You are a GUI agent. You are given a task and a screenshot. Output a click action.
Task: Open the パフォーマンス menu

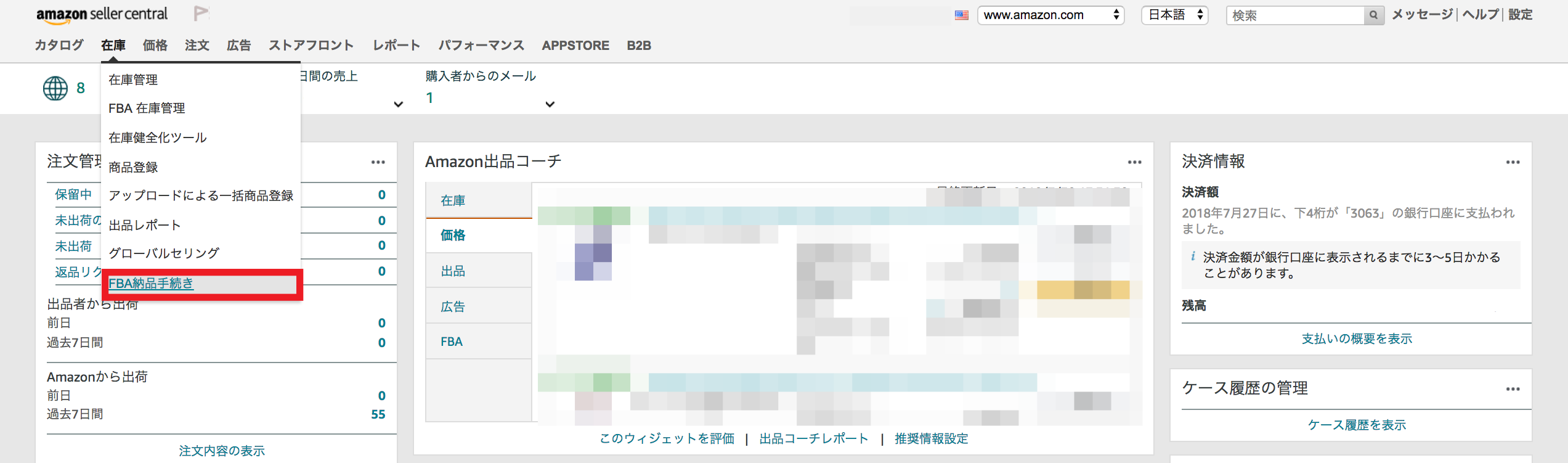(x=481, y=45)
